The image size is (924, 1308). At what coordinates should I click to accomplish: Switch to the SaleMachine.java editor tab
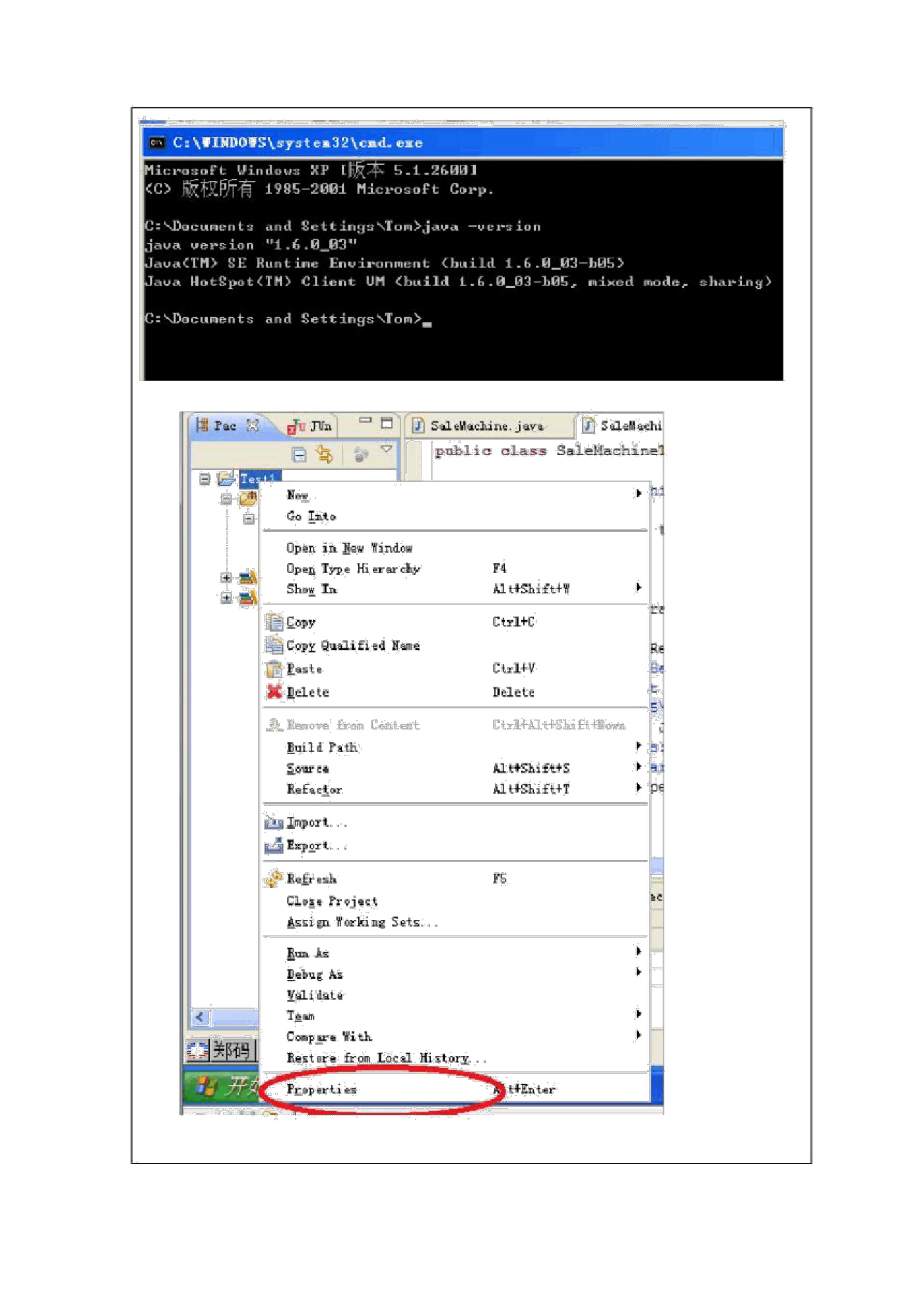487,426
